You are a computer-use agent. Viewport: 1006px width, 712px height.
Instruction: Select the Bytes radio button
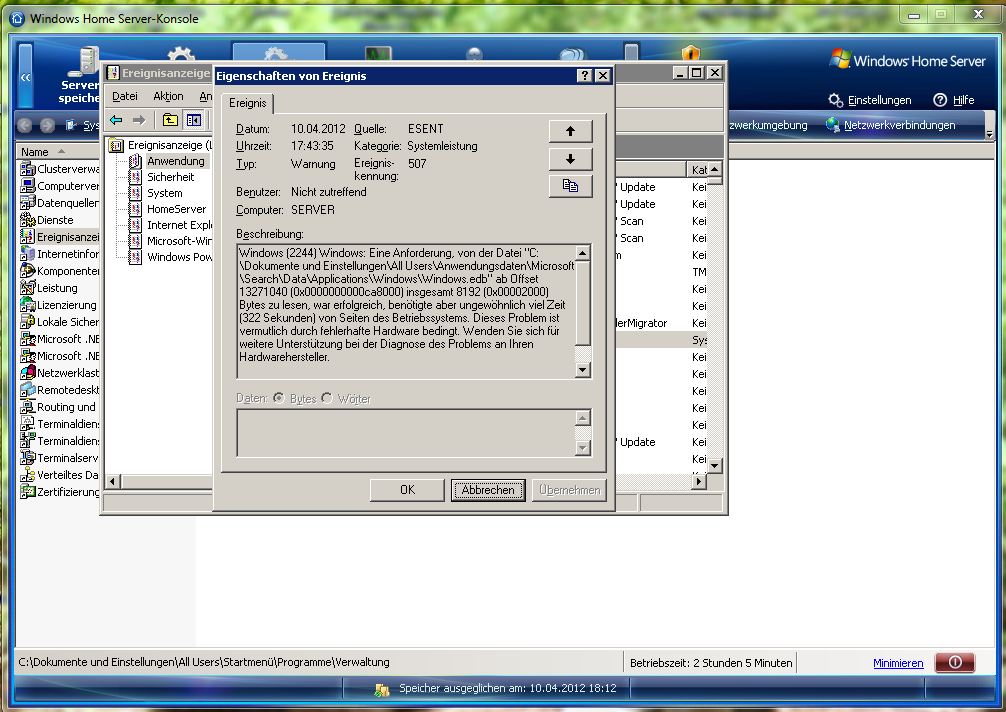pos(279,398)
